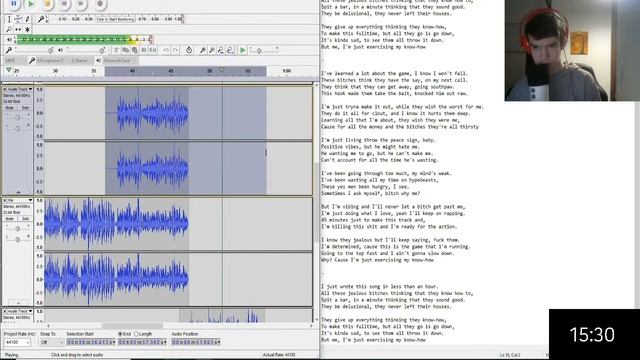Open the recording channels (Stereo) dropdown
The height and width of the screenshot is (360, 640).
tap(80, 60)
